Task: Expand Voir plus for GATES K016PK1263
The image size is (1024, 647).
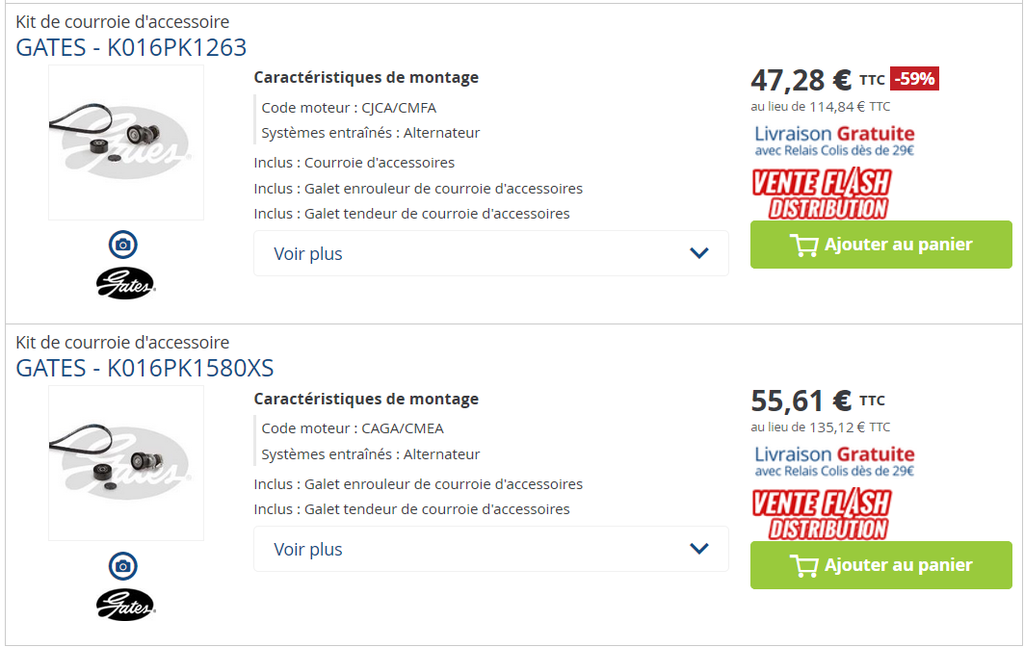Action: coord(490,253)
